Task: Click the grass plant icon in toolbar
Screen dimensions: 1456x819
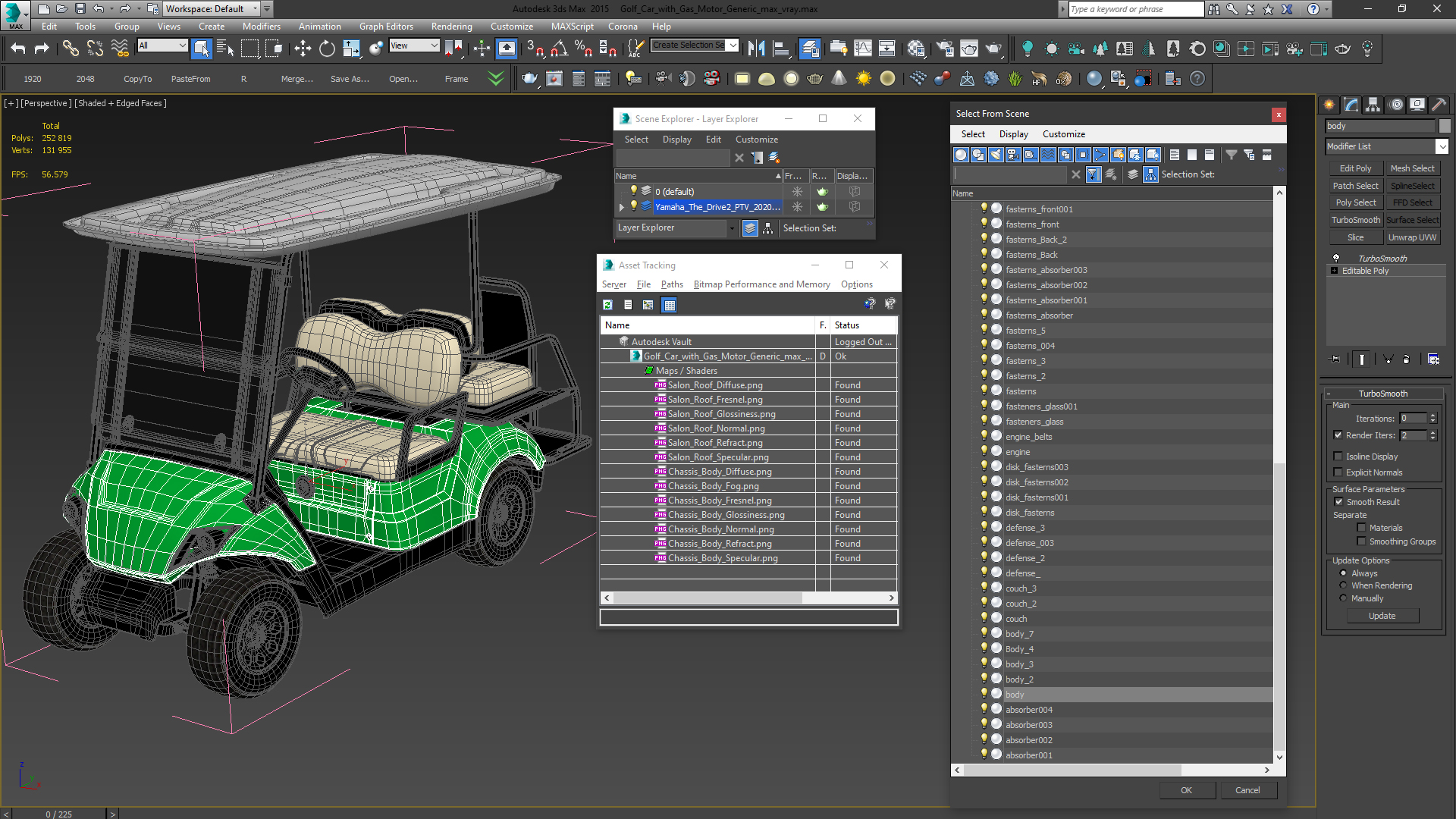Action: 1015,78
